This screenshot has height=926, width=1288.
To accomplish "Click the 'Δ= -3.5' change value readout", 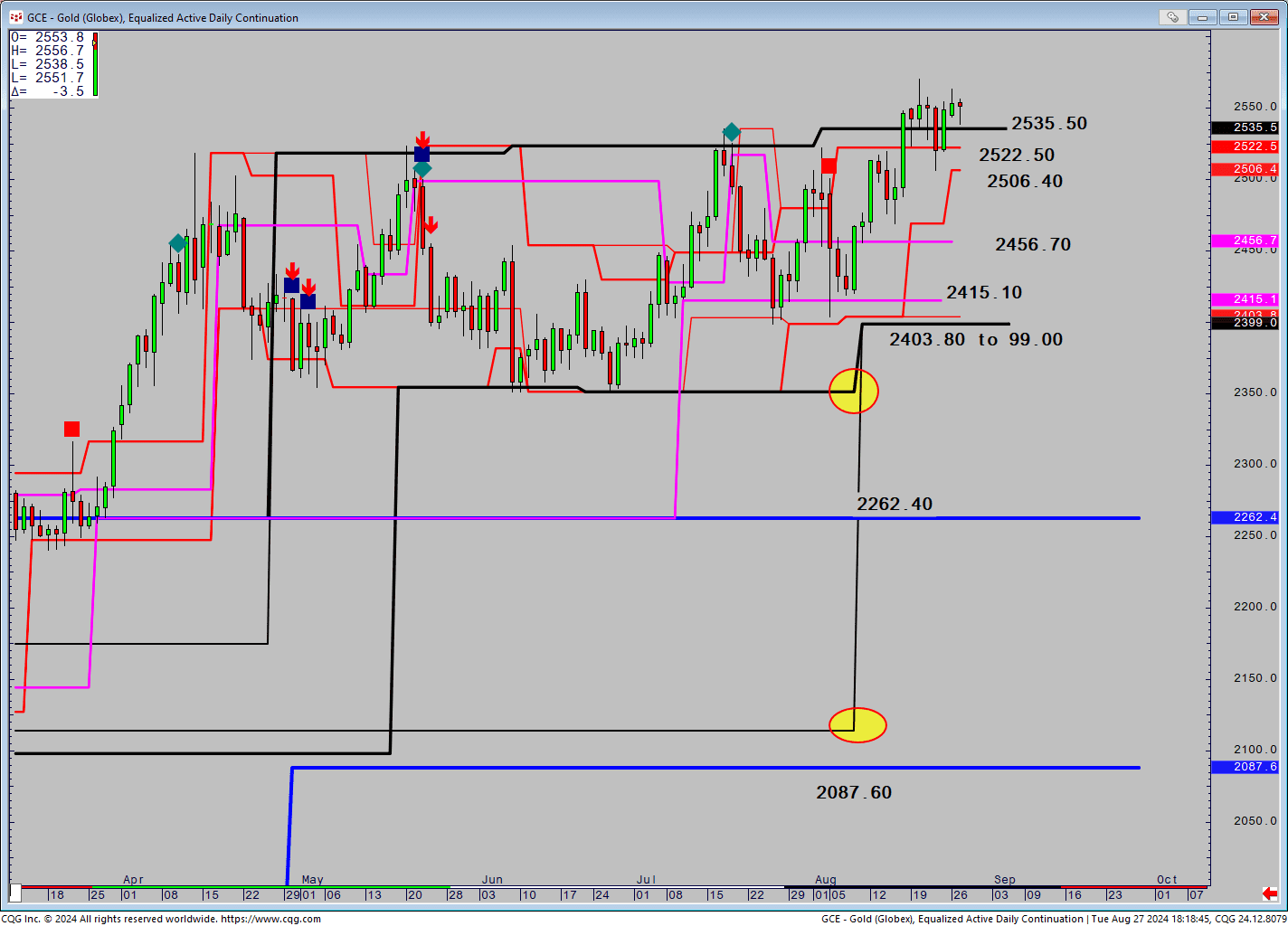I will point(48,91).
